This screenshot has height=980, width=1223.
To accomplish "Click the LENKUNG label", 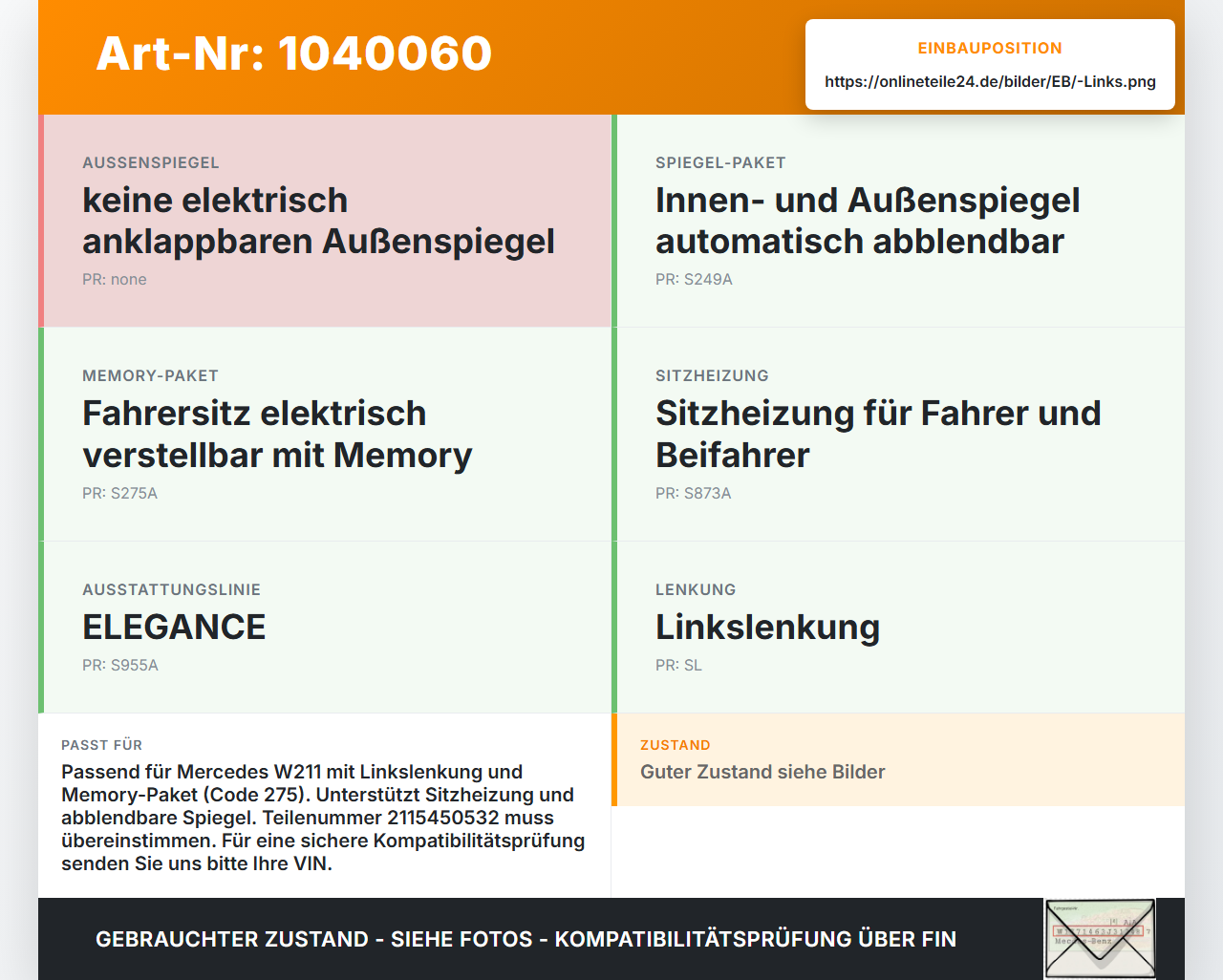I will click(x=696, y=589).
